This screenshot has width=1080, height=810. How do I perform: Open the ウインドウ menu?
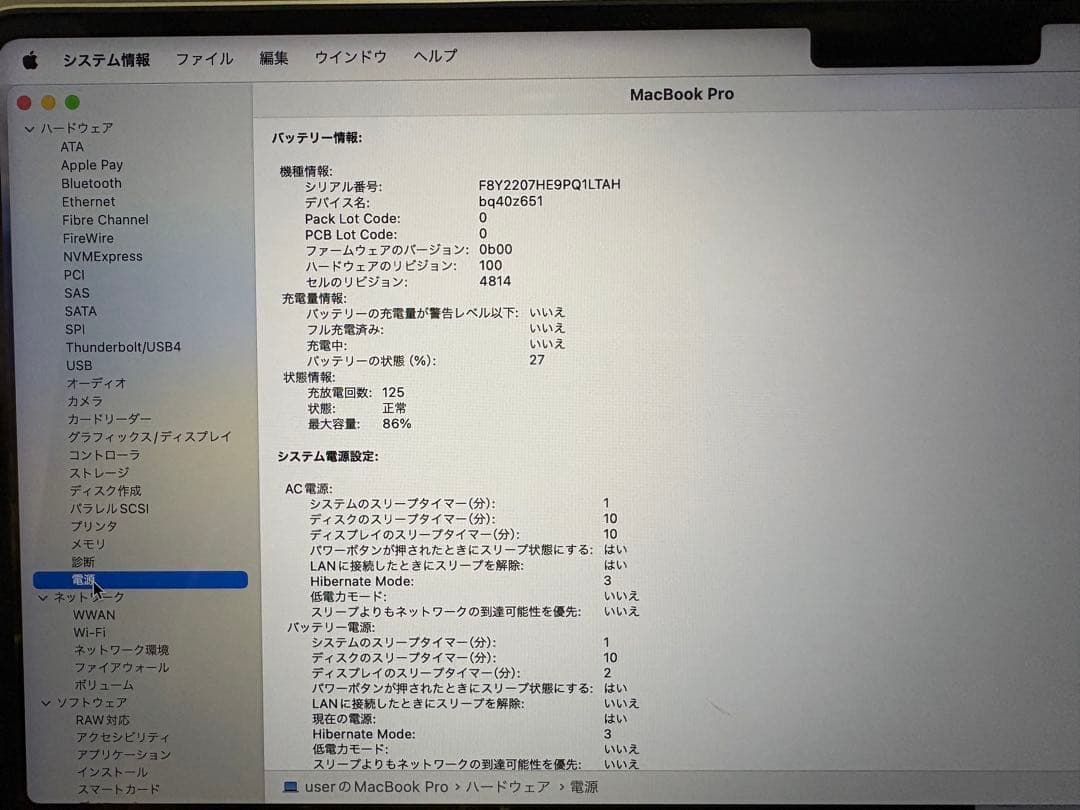pyautogui.click(x=350, y=58)
